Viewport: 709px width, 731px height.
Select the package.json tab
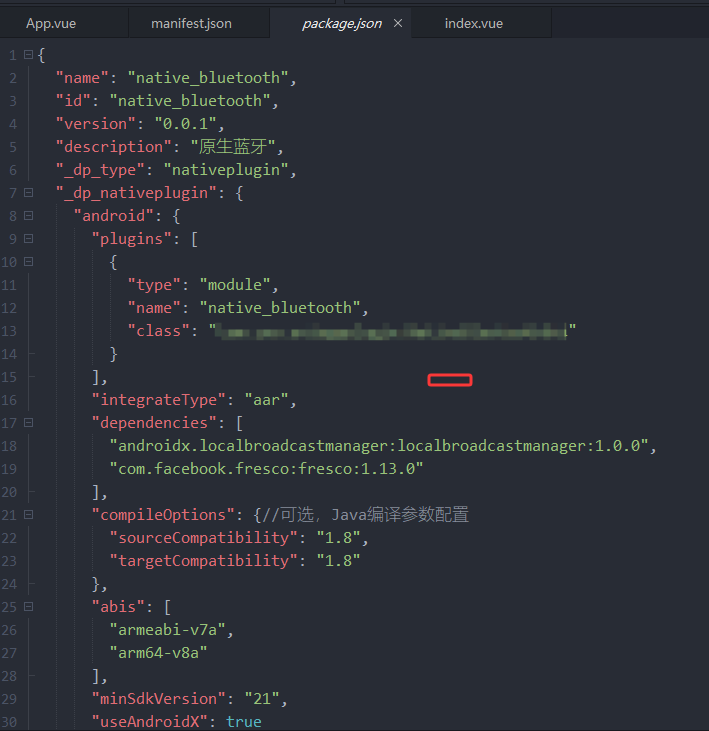click(x=340, y=23)
